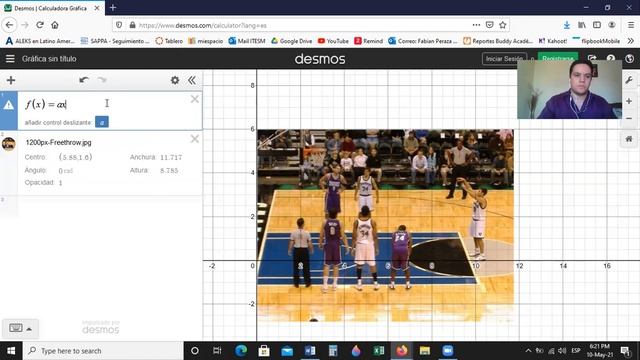This screenshot has height=360, width=640.
Task: Click the URL address bar
Action: [x=302, y=25]
